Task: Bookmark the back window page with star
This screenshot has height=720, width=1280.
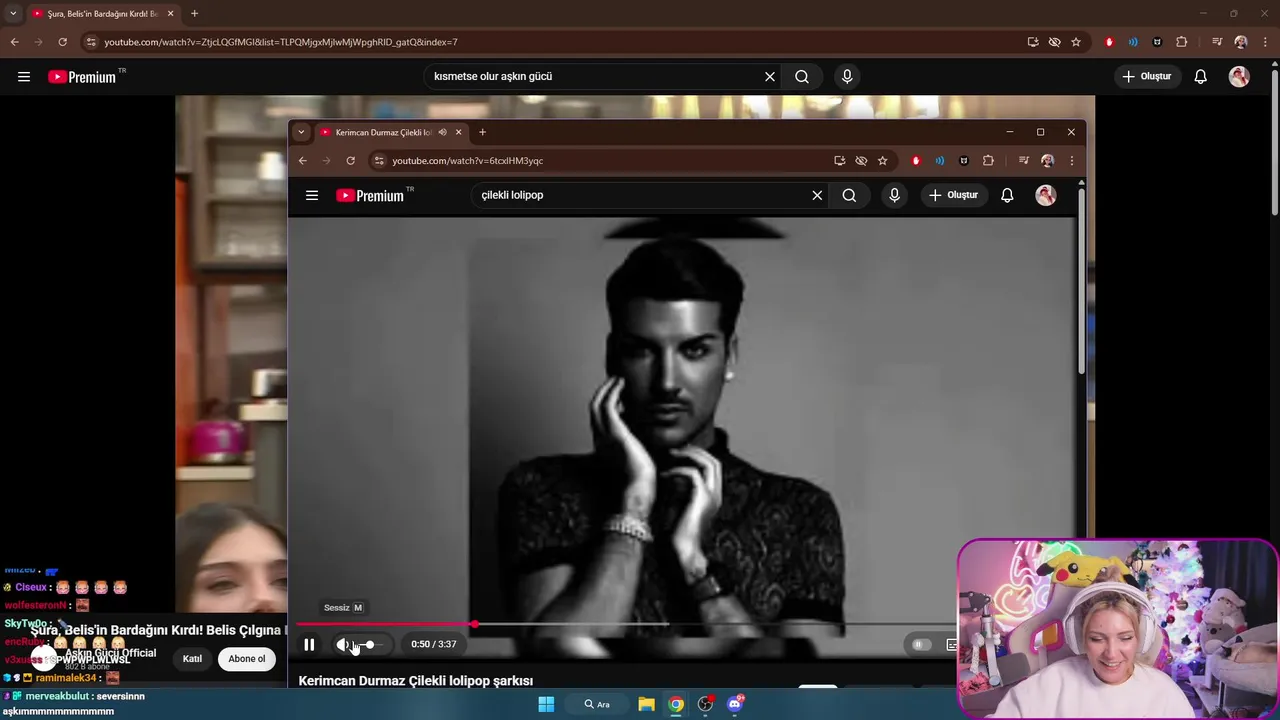Action: coord(1076,42)
